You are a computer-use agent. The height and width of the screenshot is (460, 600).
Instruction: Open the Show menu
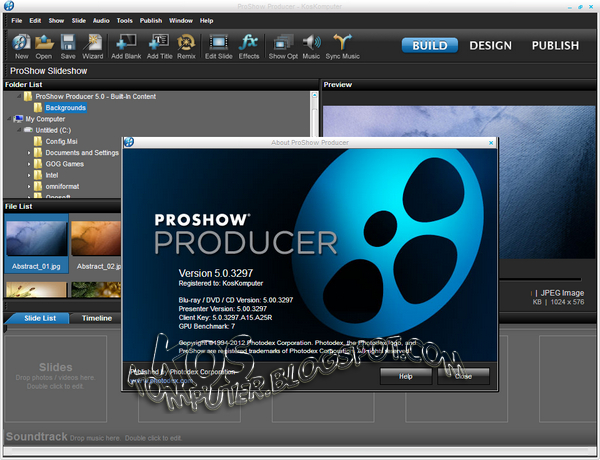(56, 21)
